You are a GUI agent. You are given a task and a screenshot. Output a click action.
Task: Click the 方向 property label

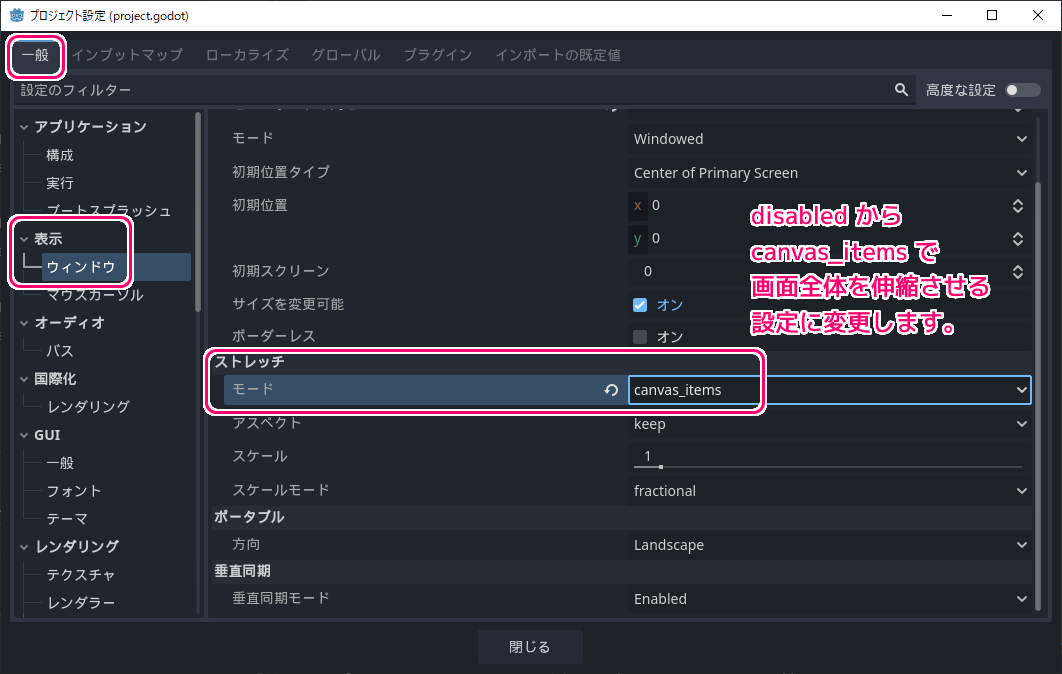[246, 544]
